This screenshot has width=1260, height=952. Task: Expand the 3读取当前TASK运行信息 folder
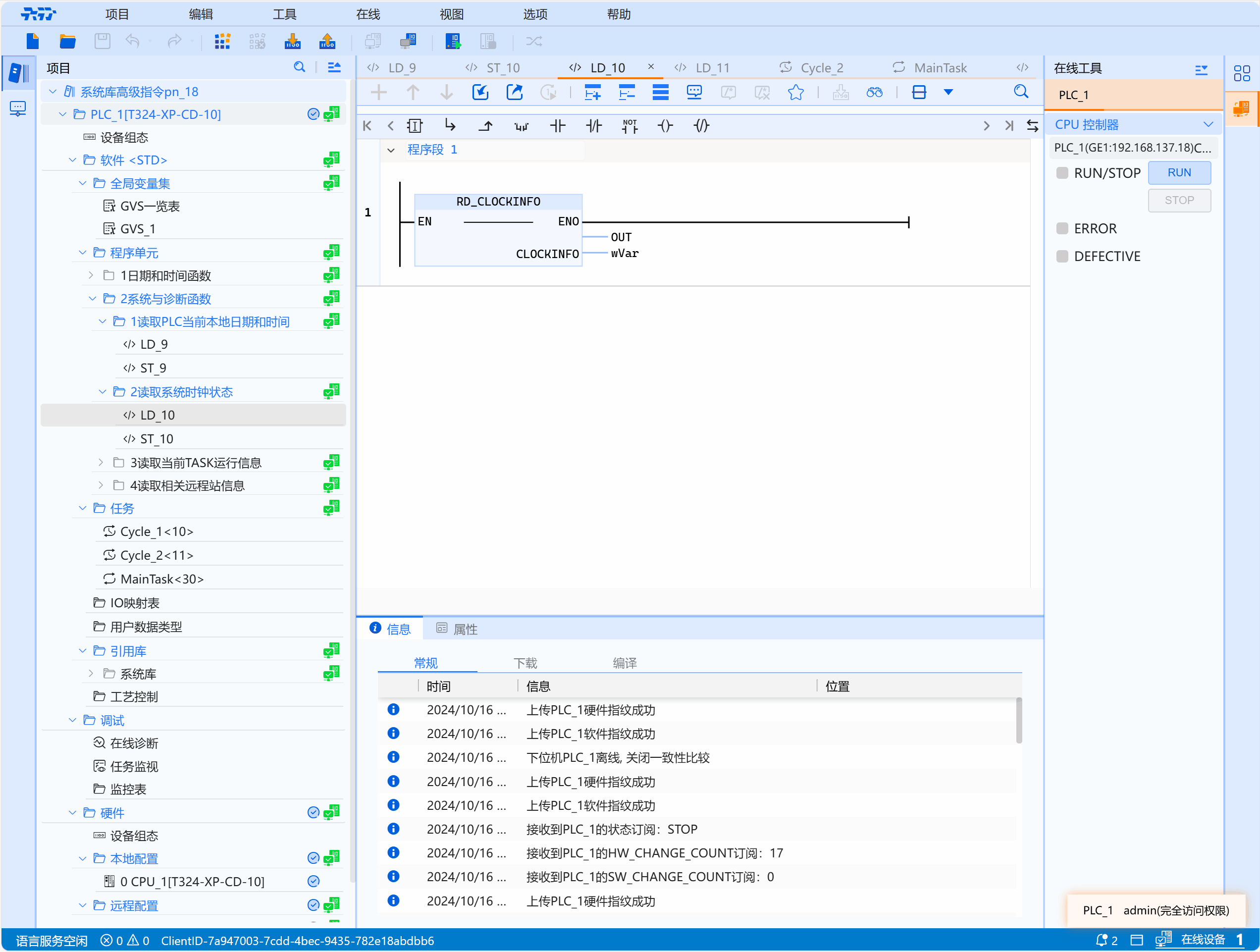101,463
